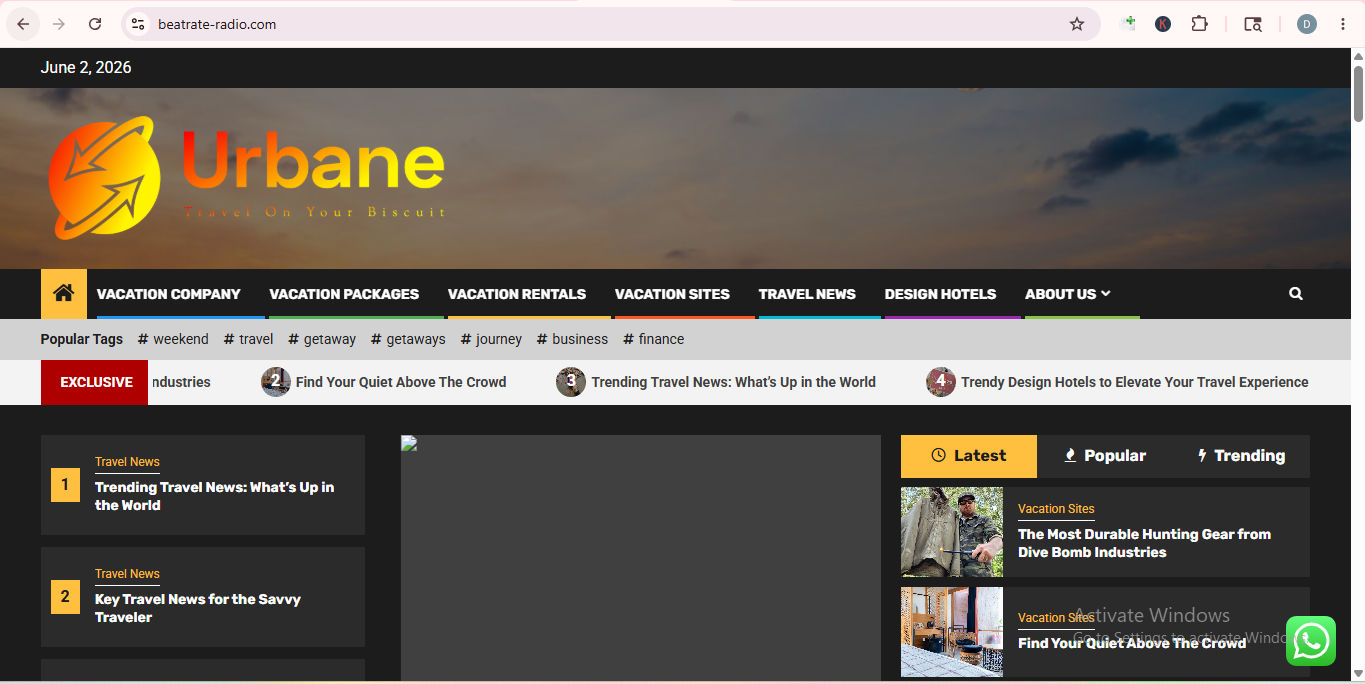Switch to the Trending tab

point(1241,456)
